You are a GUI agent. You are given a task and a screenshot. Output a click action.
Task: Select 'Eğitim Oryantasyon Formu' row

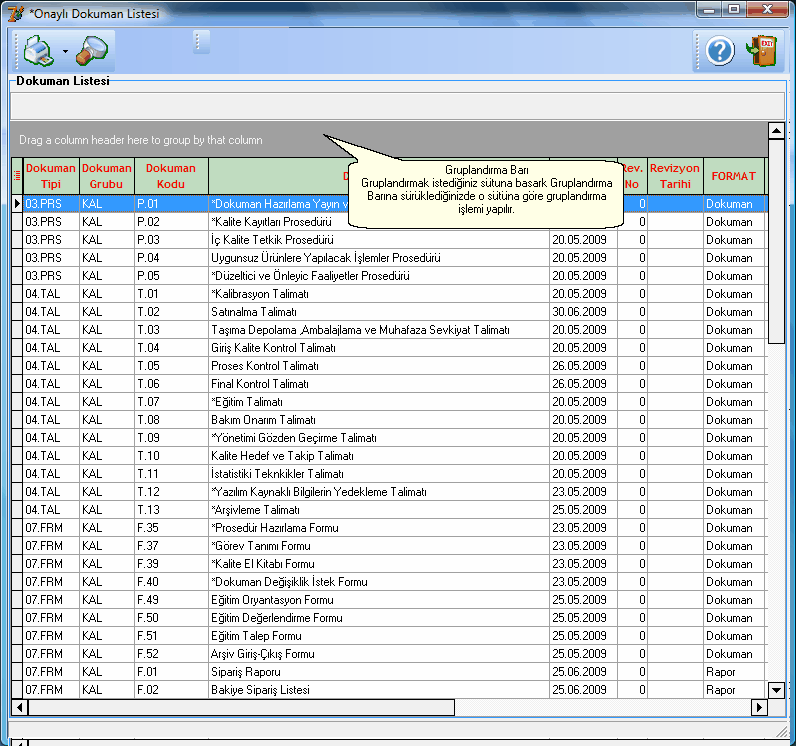389,600
